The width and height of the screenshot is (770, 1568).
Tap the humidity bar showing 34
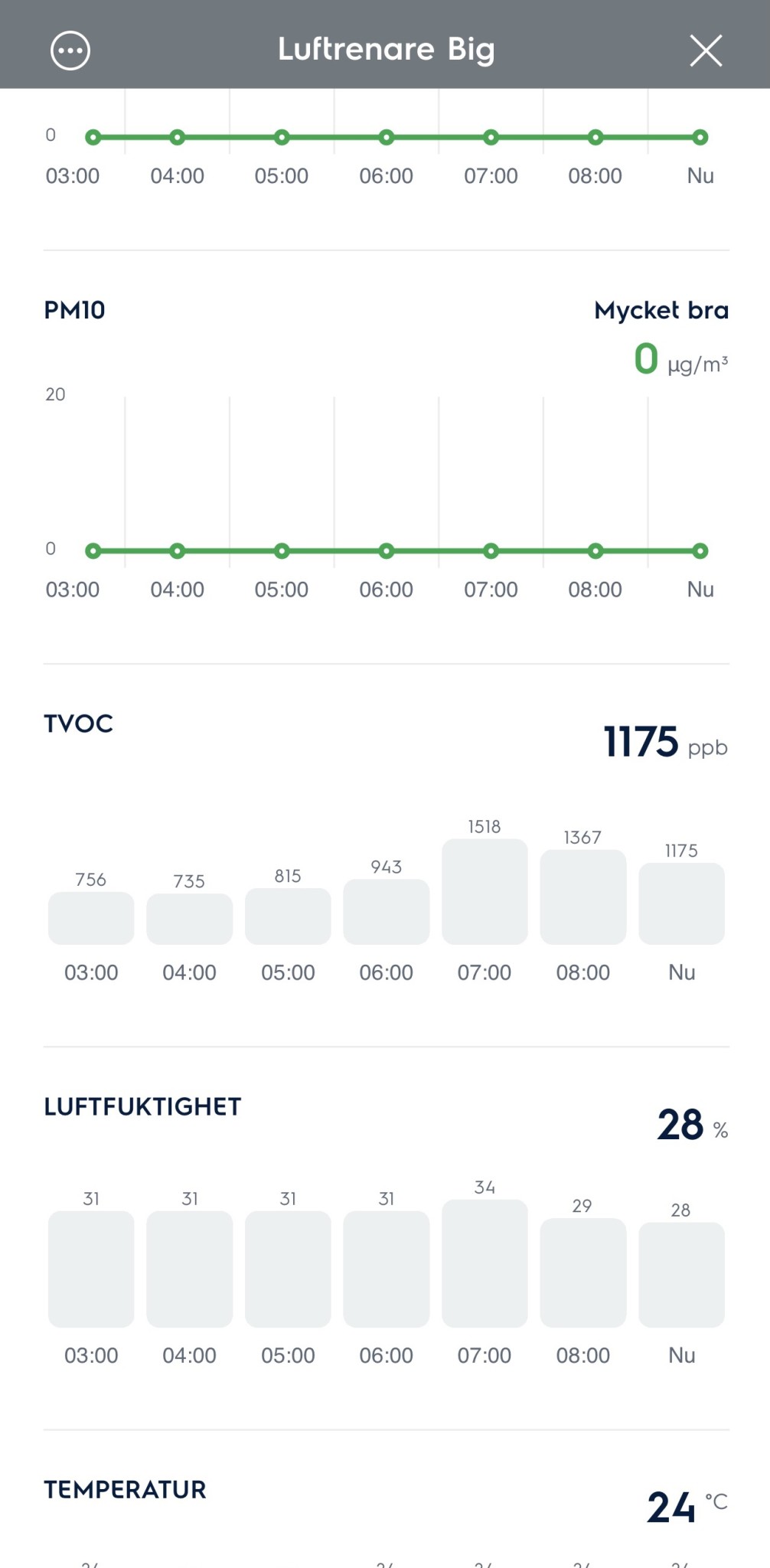[x=485, y=1263]
